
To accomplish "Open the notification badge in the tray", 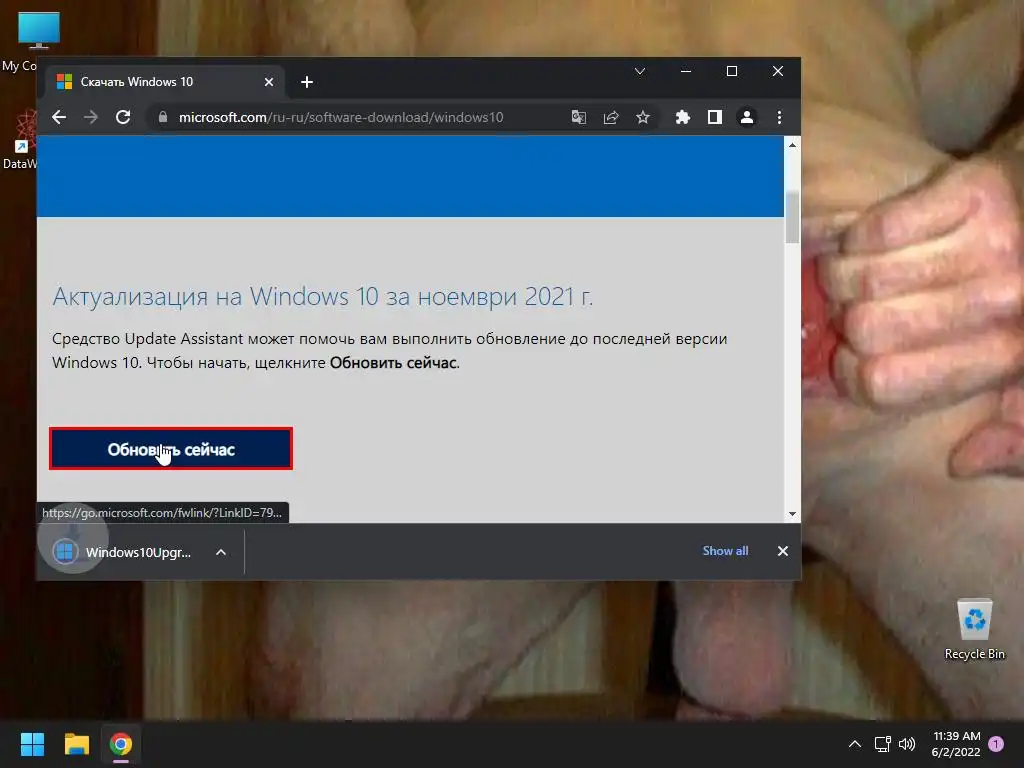I will [x=996, y=744].
